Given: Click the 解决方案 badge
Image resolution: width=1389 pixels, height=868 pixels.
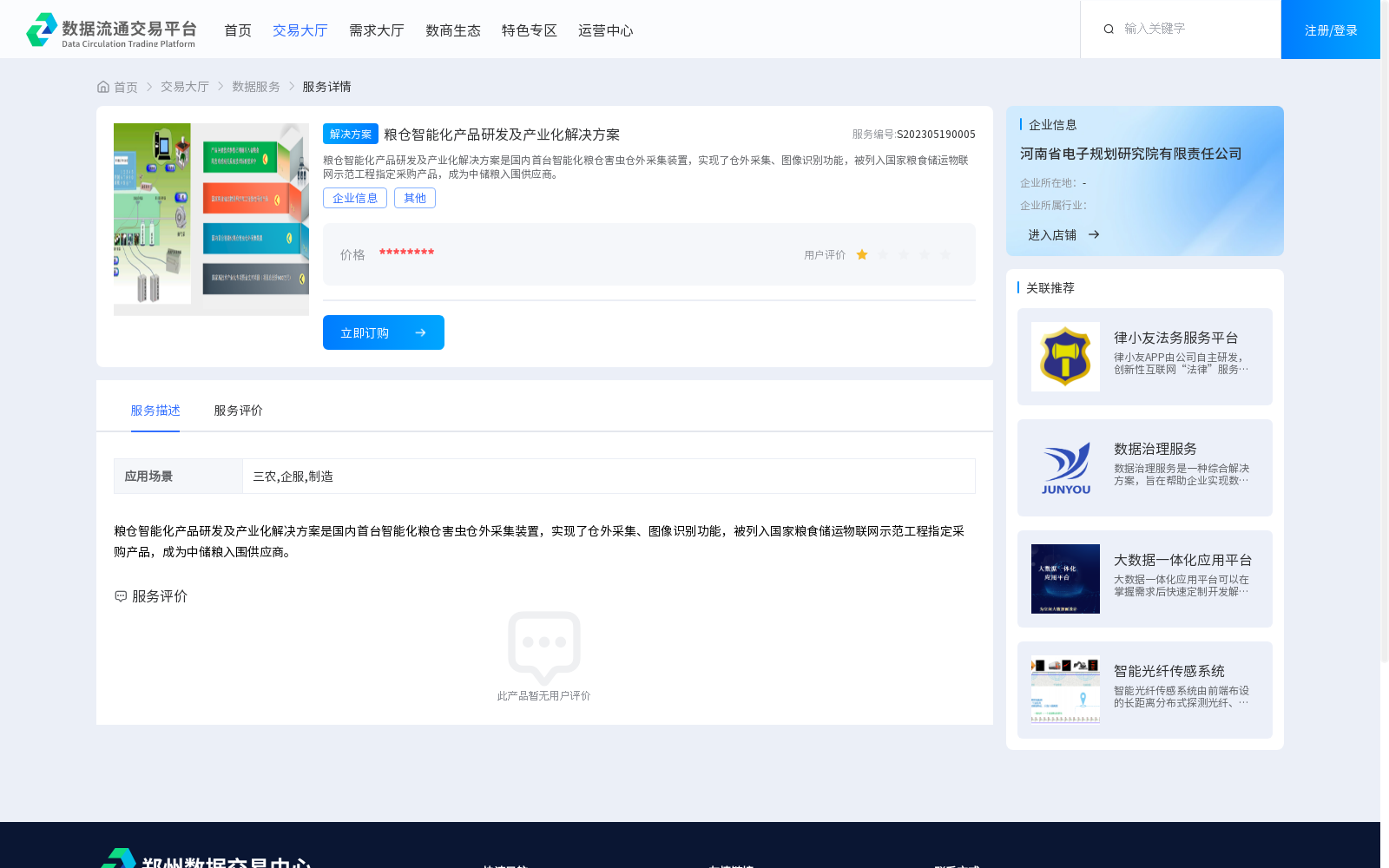Looking at the screenshot, I should pos(351,134).
